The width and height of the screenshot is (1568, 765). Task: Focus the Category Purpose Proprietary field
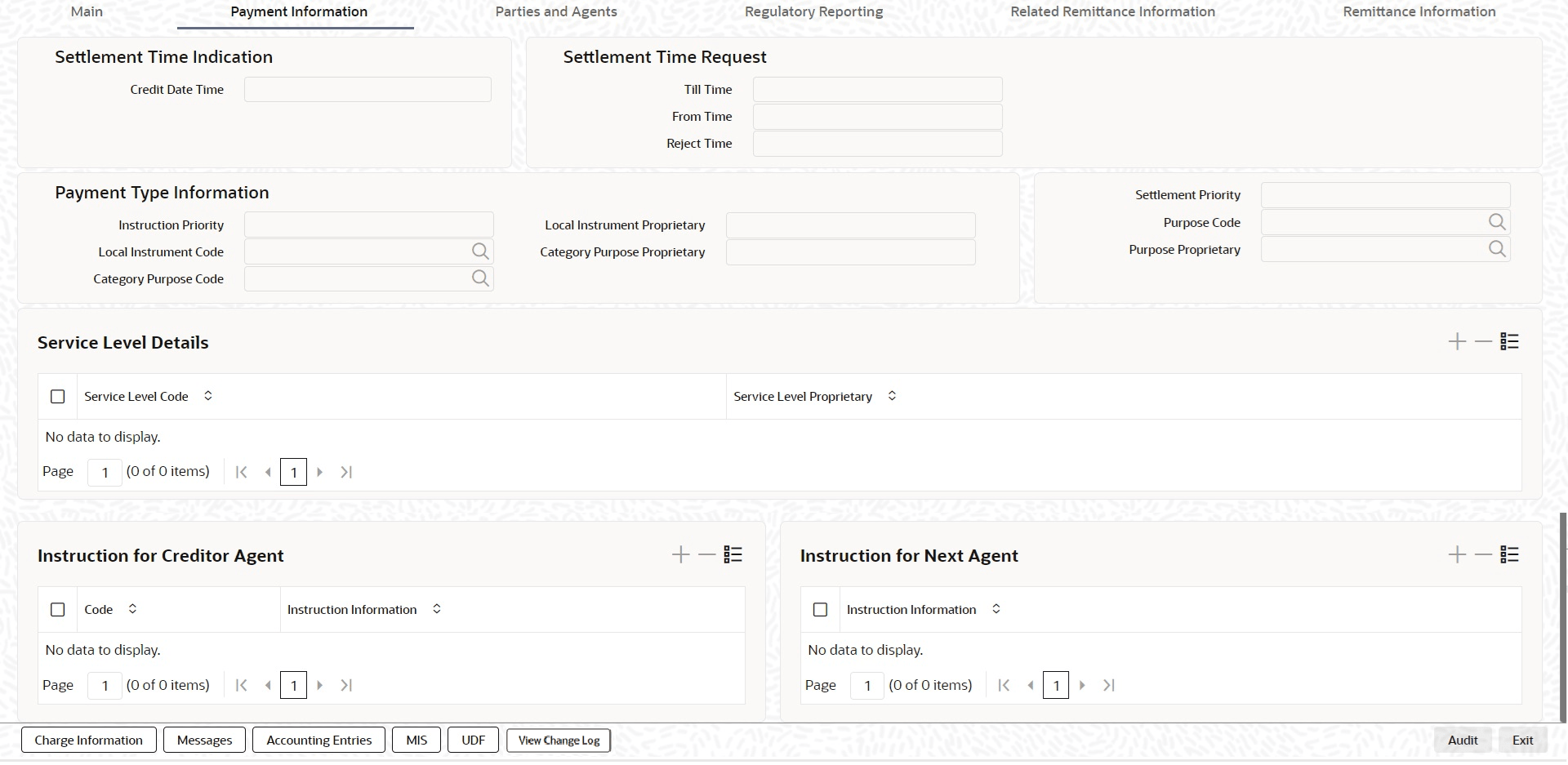tap(851, 252)
